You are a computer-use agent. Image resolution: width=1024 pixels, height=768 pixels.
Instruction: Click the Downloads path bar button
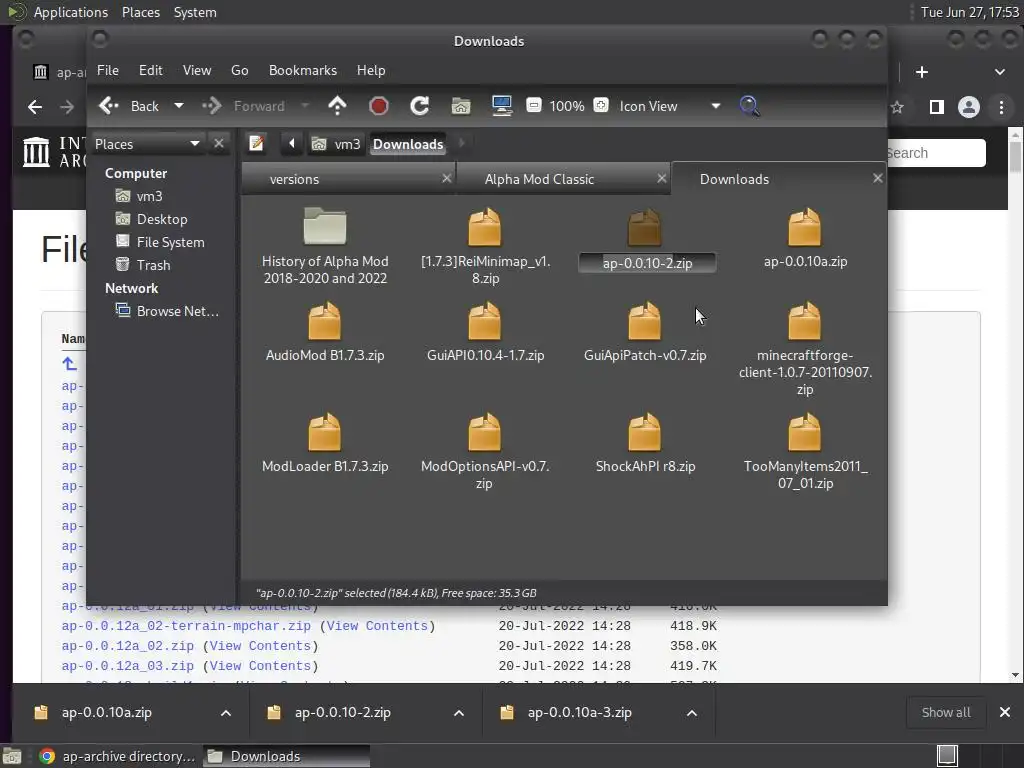[x=408, y=144]
